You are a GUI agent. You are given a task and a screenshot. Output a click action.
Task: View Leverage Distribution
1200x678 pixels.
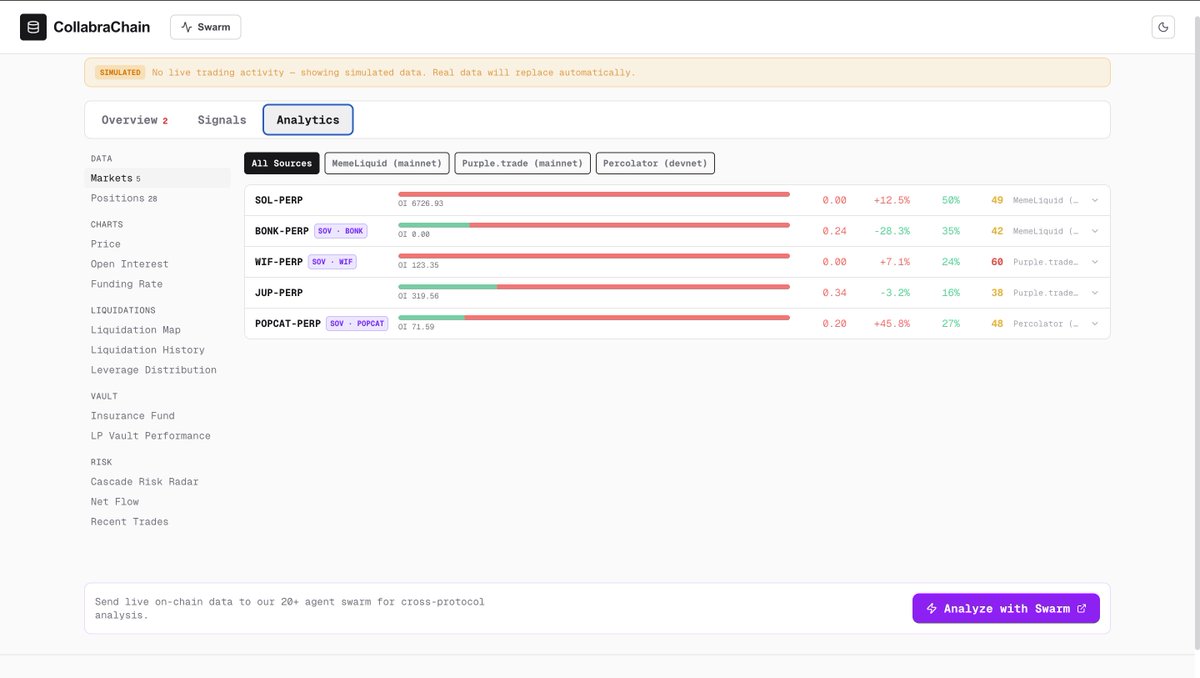click(157, 370)
